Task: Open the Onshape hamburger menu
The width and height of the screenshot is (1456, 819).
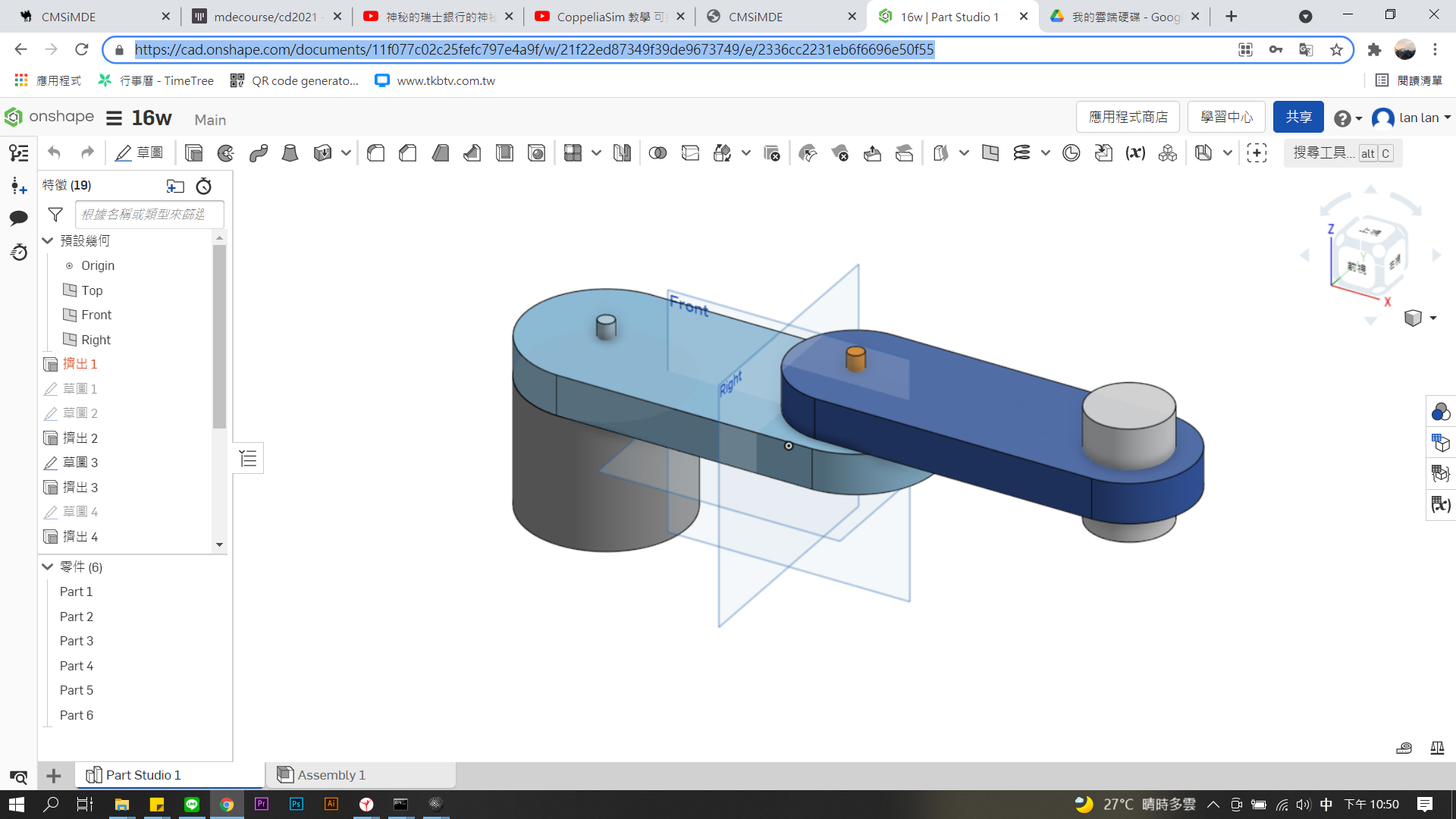Action: [114, 118]
